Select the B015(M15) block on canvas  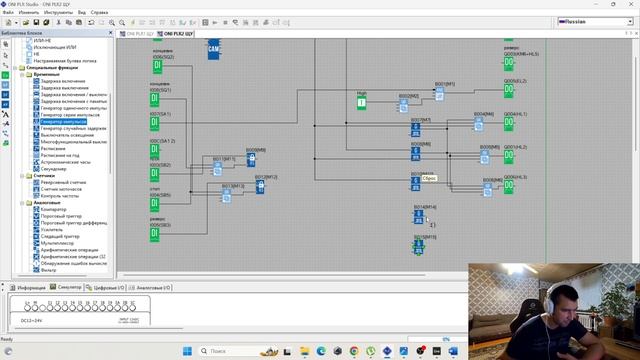419,247
